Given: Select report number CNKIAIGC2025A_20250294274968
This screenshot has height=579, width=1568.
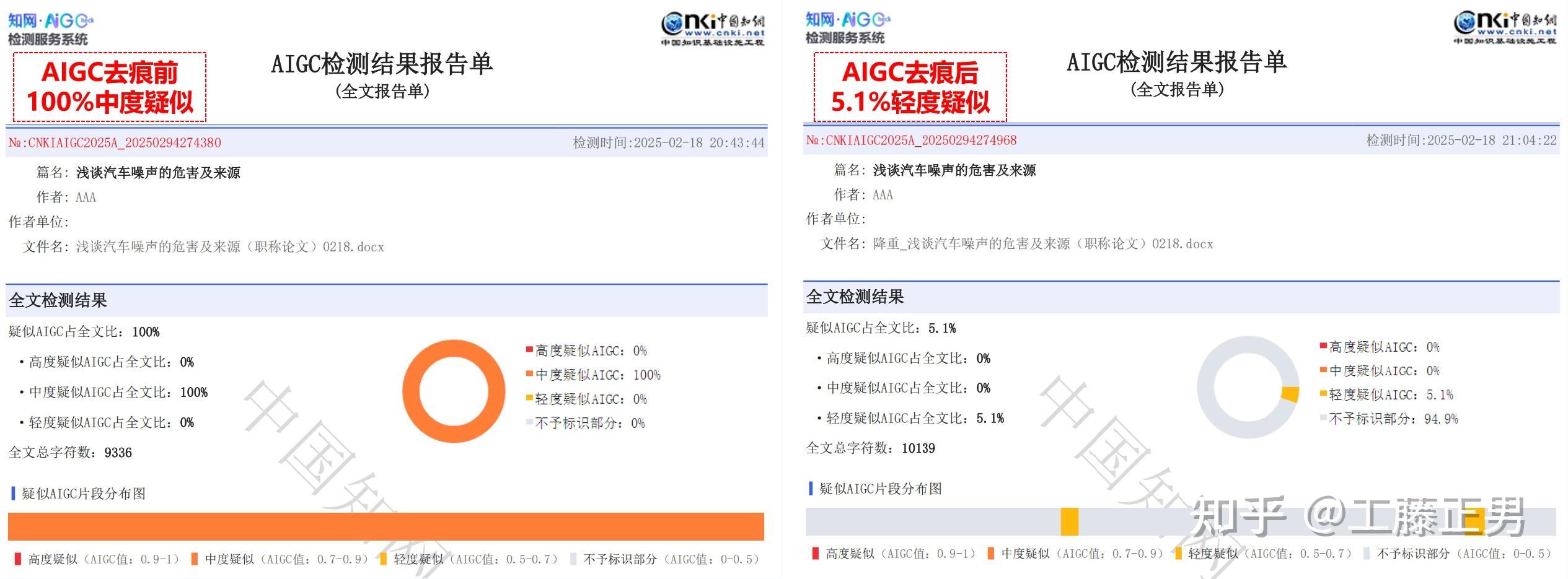Looking at the screenshot, I should click(x=911, y=141).
